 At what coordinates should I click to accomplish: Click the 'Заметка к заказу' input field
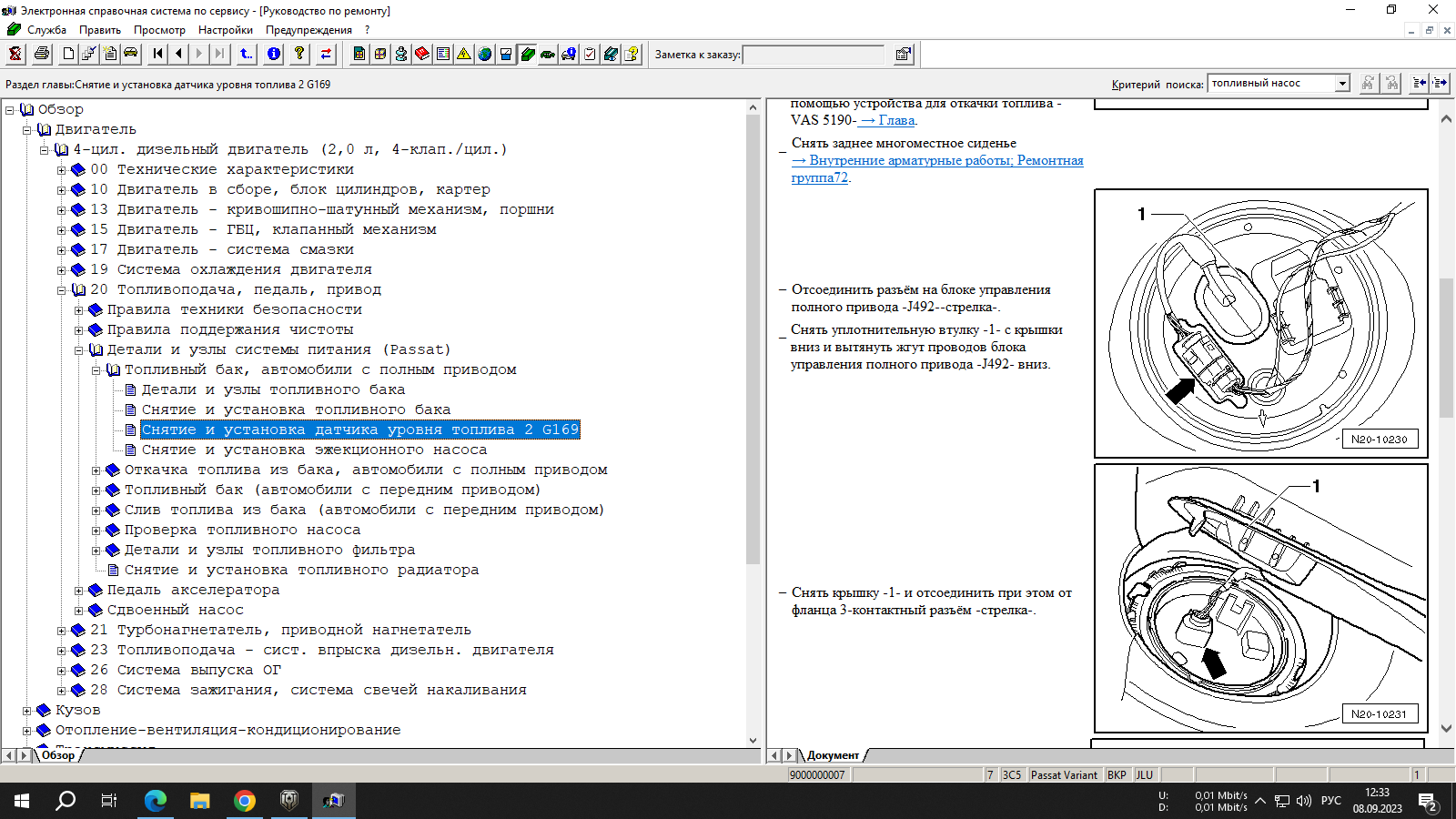click(x=813, y=55)
